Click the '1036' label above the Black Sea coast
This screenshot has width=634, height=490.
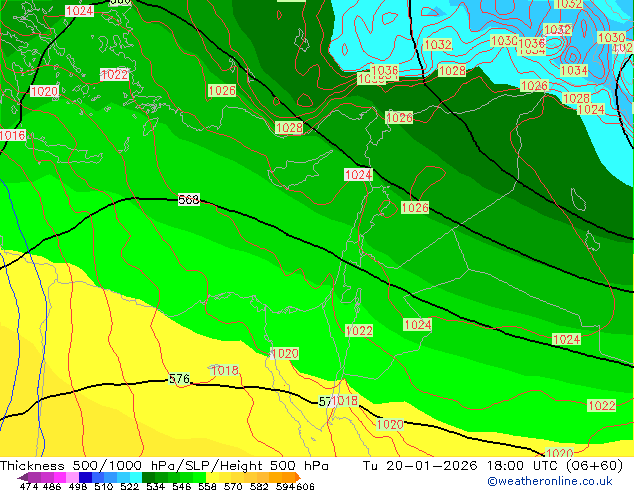[x=385, y=70]
